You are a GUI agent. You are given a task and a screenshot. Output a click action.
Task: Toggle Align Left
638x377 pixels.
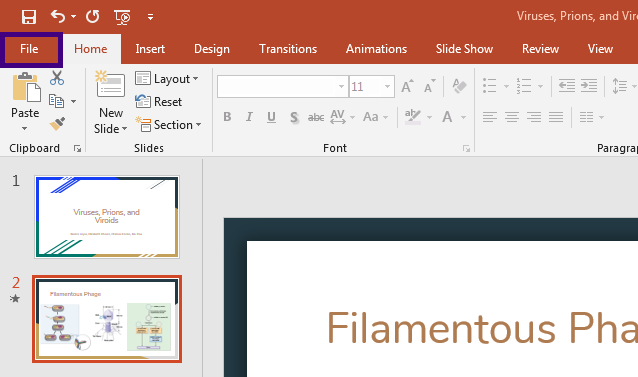(x=489, y=117)
